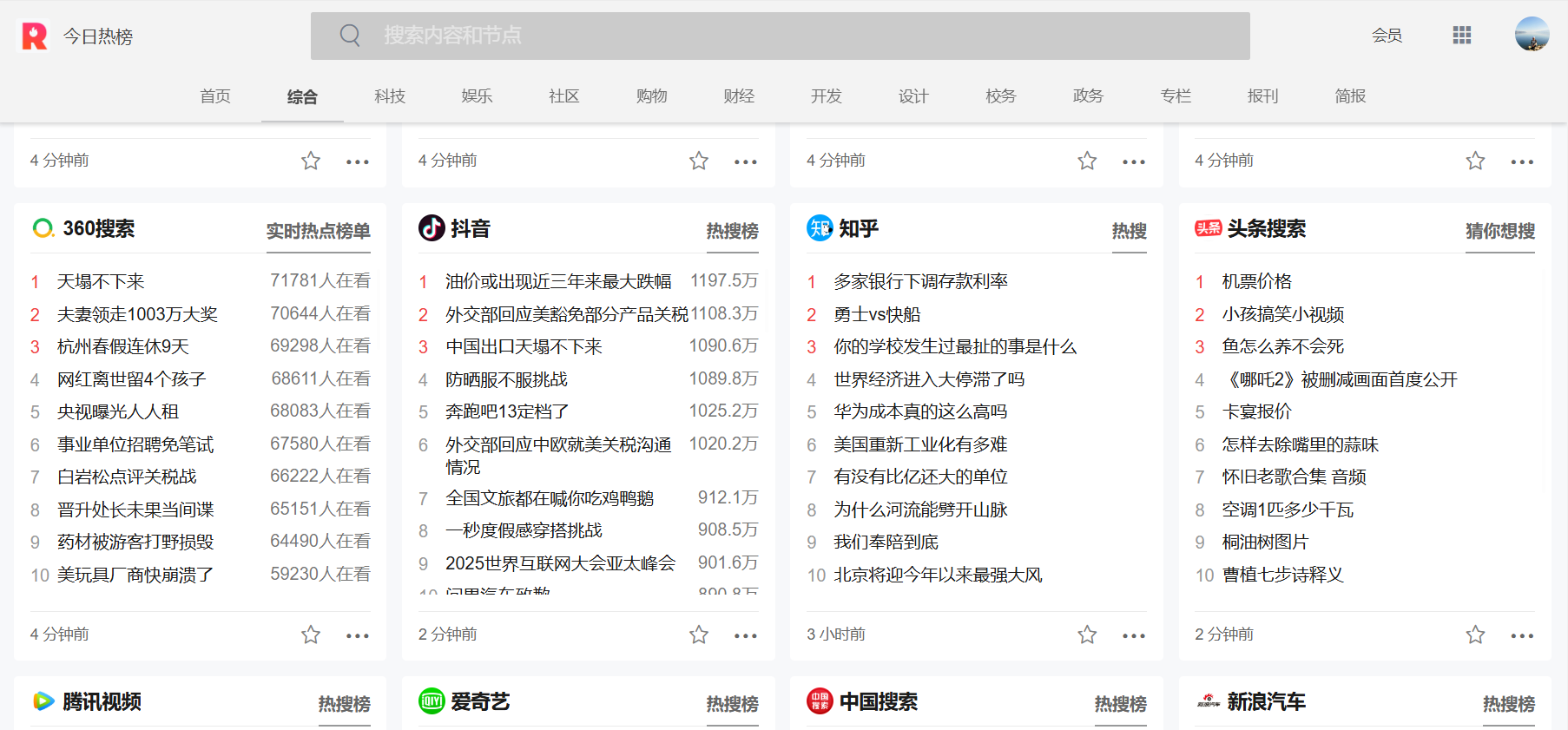Screen dimensions: 1568x730
Task: Open more options on card above 360搜索
Action: point(358,161)
